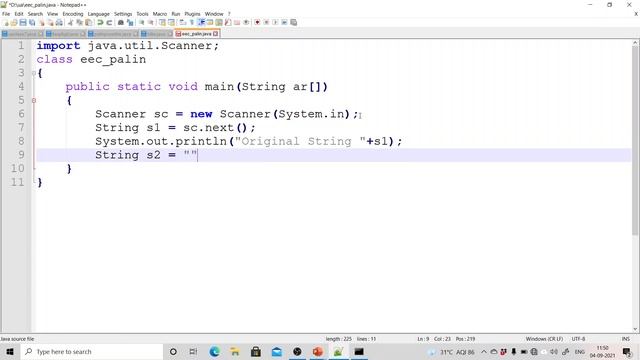Undo last edit with the green Undo arrow
The height and width of the screenshot is (360, 640).
pos(100,22)
